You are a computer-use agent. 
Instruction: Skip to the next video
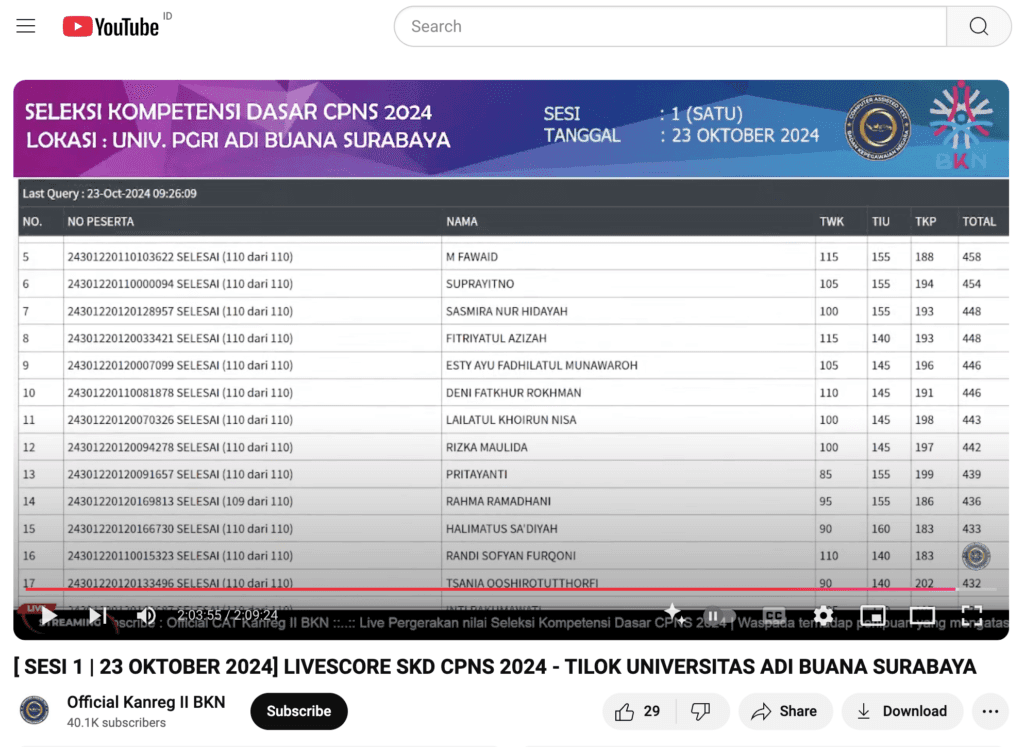point(95,615)
